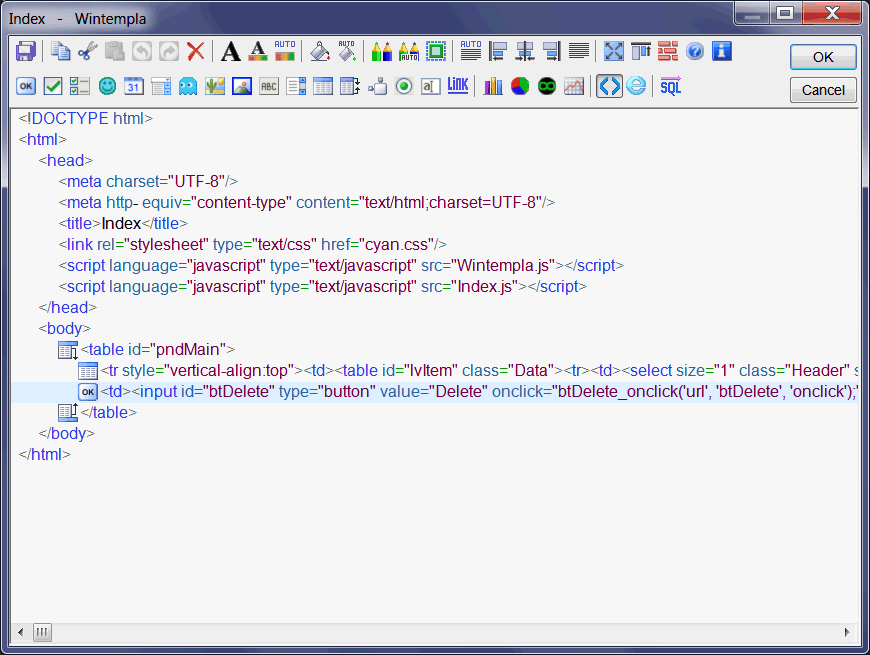
Task: Insert a checkbox control (green checkmark icon)
Action: (x=53, y=86)
